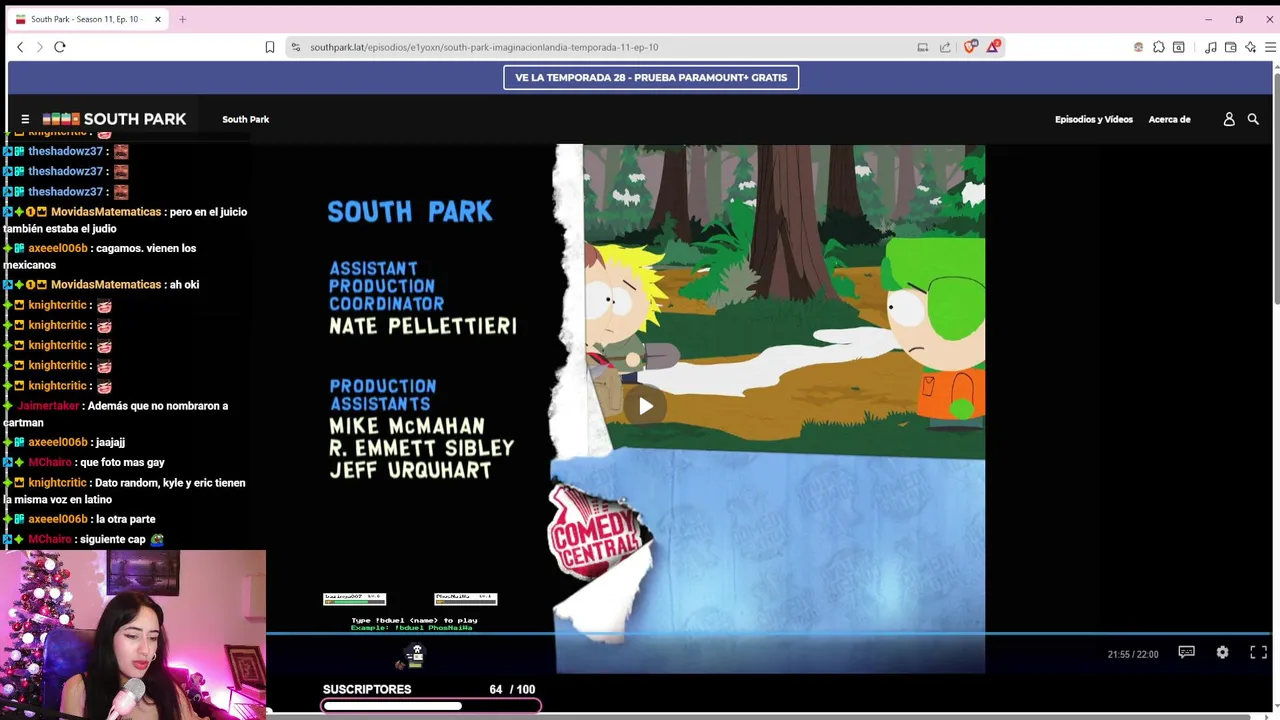The image size is (1280, 720).
Task: Open Brave Rewards triangle icon
Action: coord(993,47)
